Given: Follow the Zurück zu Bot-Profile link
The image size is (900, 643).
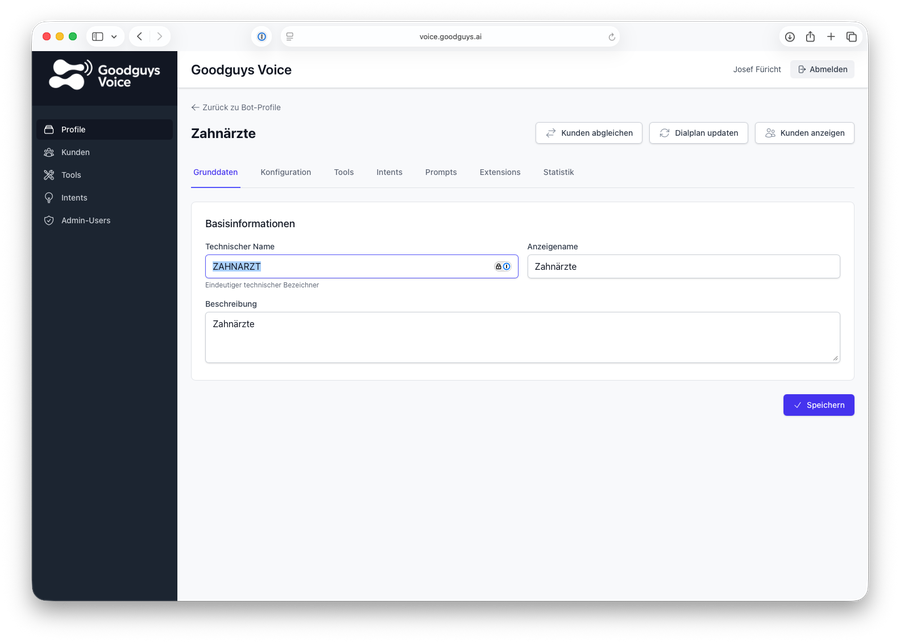Looking at the screenshot, I should [236, 107].
